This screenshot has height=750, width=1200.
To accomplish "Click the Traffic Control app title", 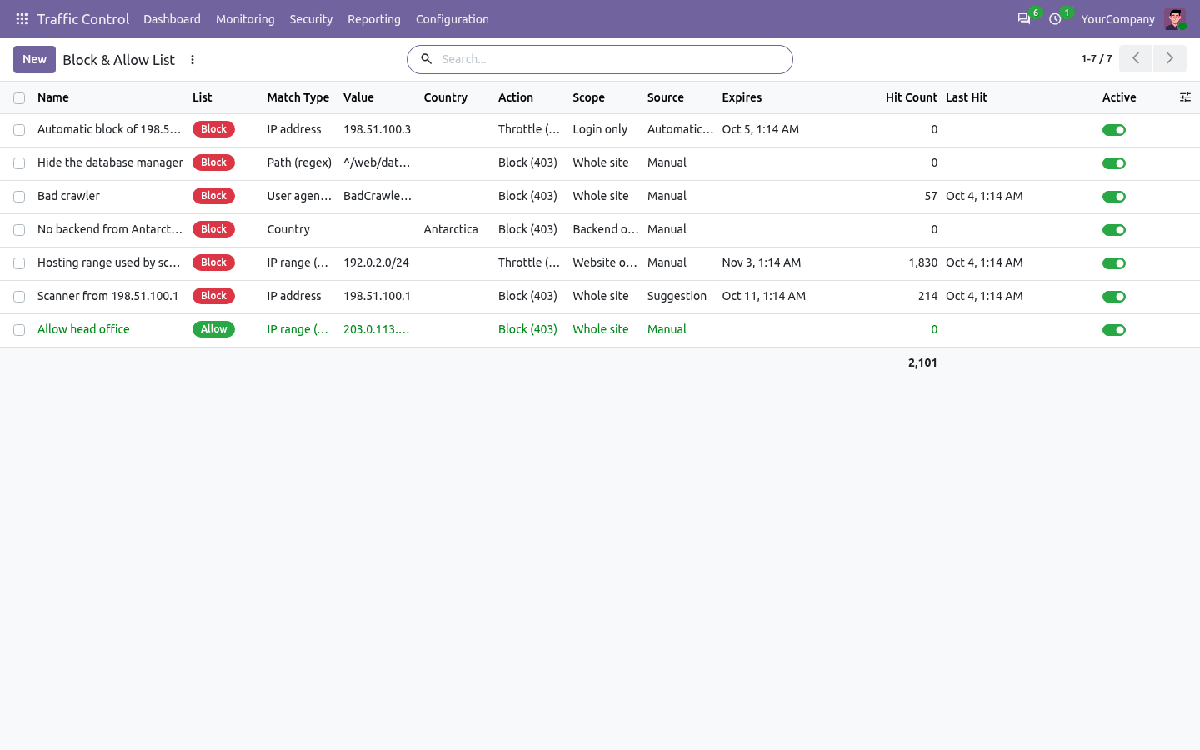I will coord(83,19).
